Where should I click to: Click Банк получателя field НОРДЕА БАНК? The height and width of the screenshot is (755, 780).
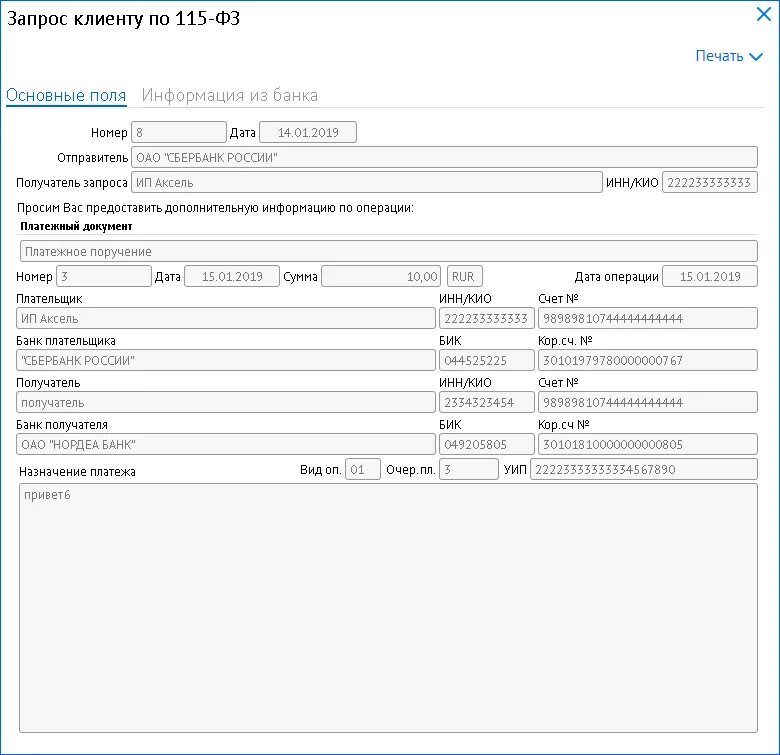(226, 444)
